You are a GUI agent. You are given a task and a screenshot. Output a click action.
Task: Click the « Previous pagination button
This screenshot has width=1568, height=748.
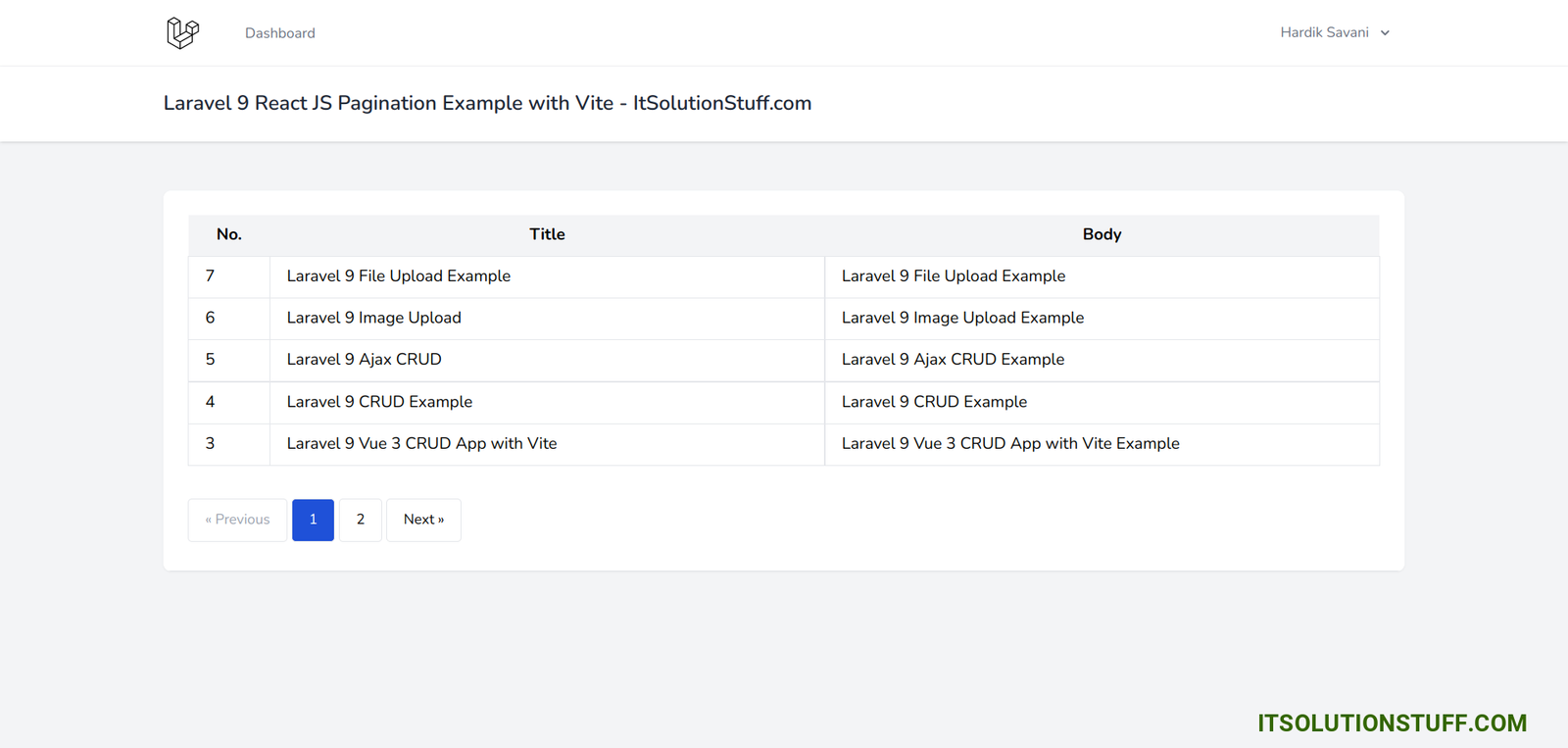[x=237, y=520]
